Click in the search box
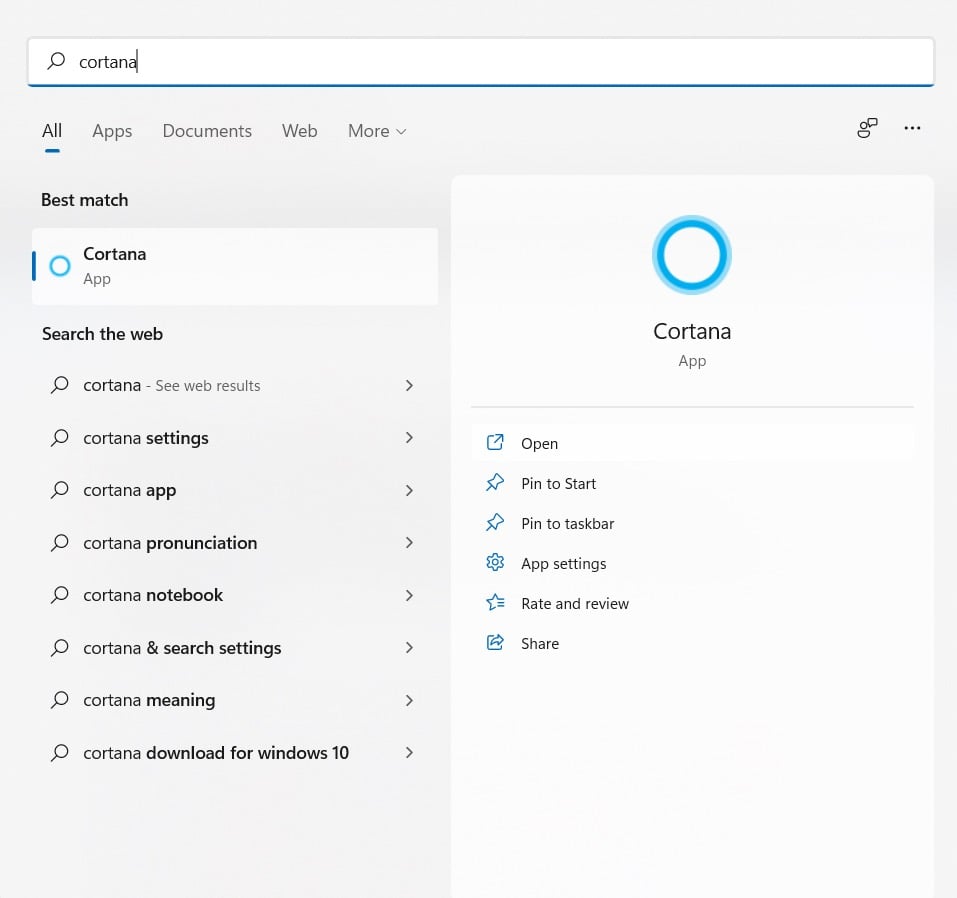This screenshot has height=898, width=957. pyautogui.click(x=480, y=62)
